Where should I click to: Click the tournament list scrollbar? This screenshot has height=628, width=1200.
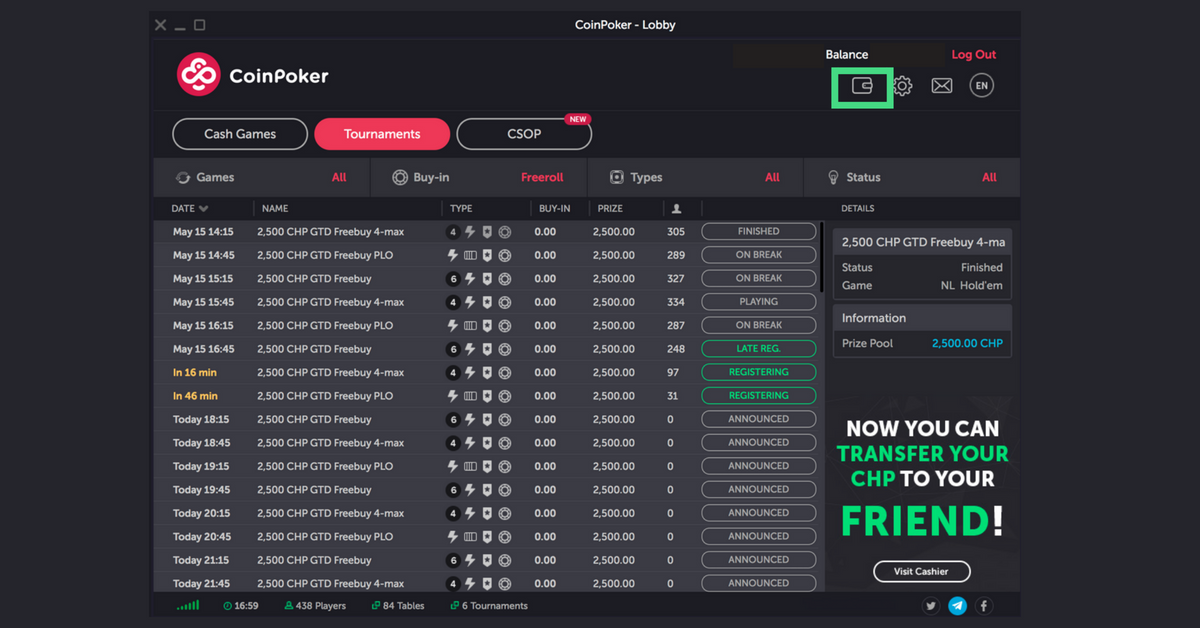coord(822,258)
